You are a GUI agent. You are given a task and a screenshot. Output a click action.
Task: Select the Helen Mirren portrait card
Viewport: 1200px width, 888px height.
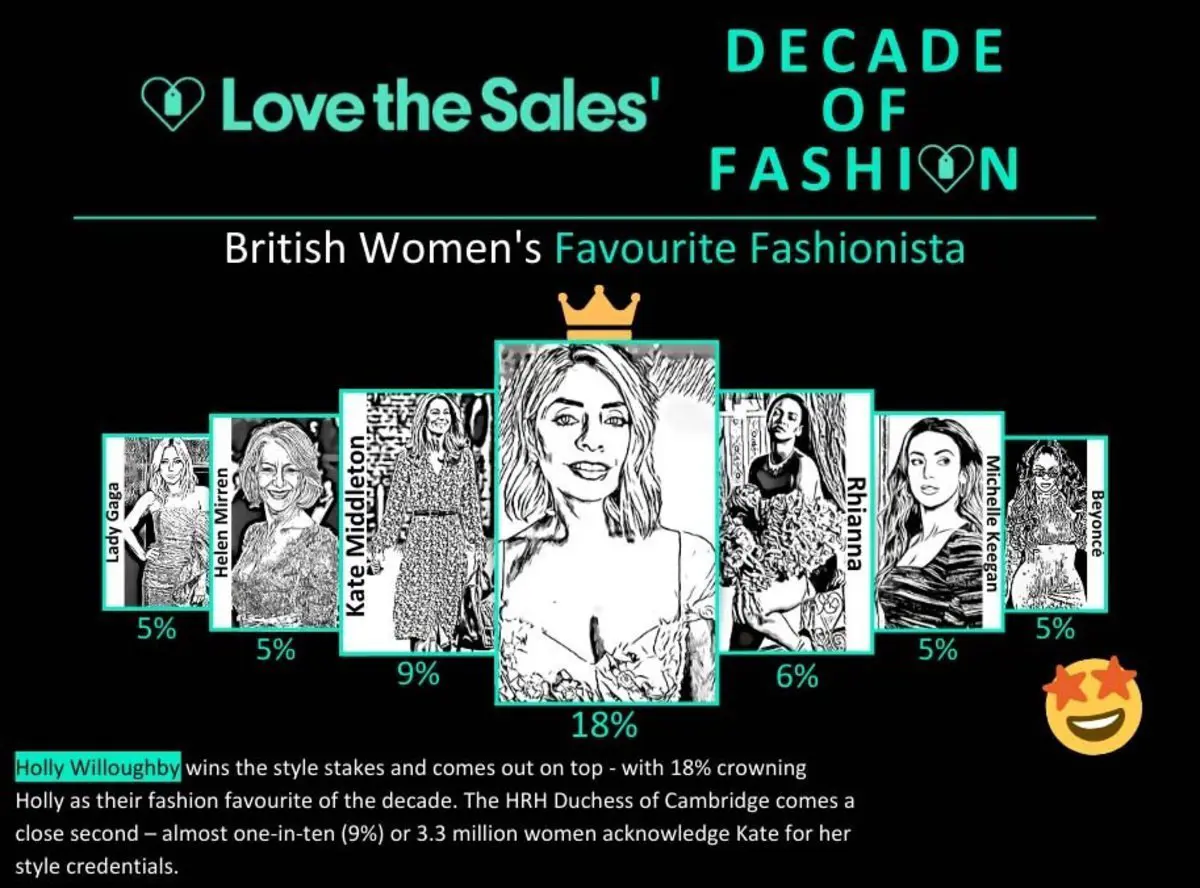275,523
